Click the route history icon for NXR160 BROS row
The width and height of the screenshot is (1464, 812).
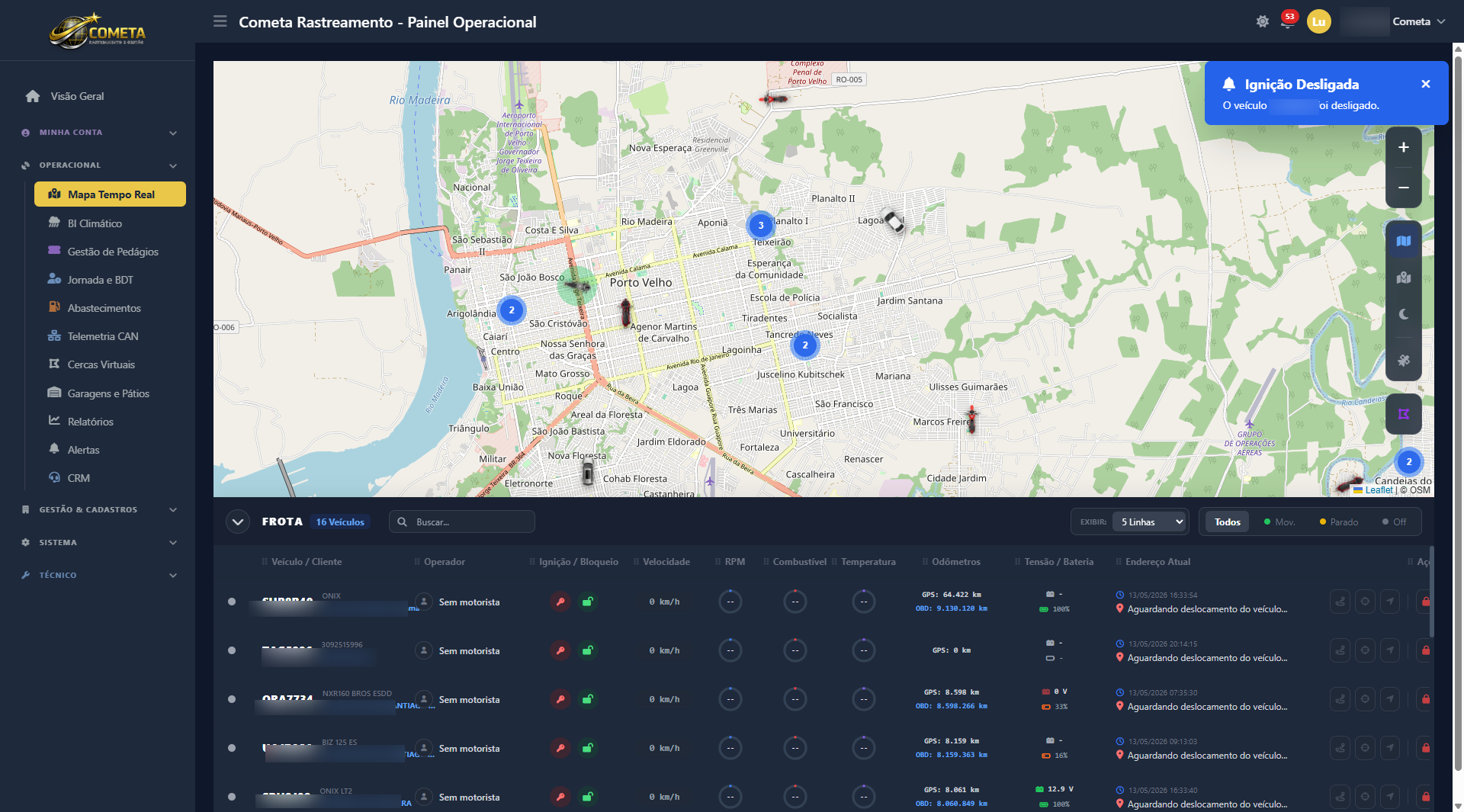pos(1340,699)
